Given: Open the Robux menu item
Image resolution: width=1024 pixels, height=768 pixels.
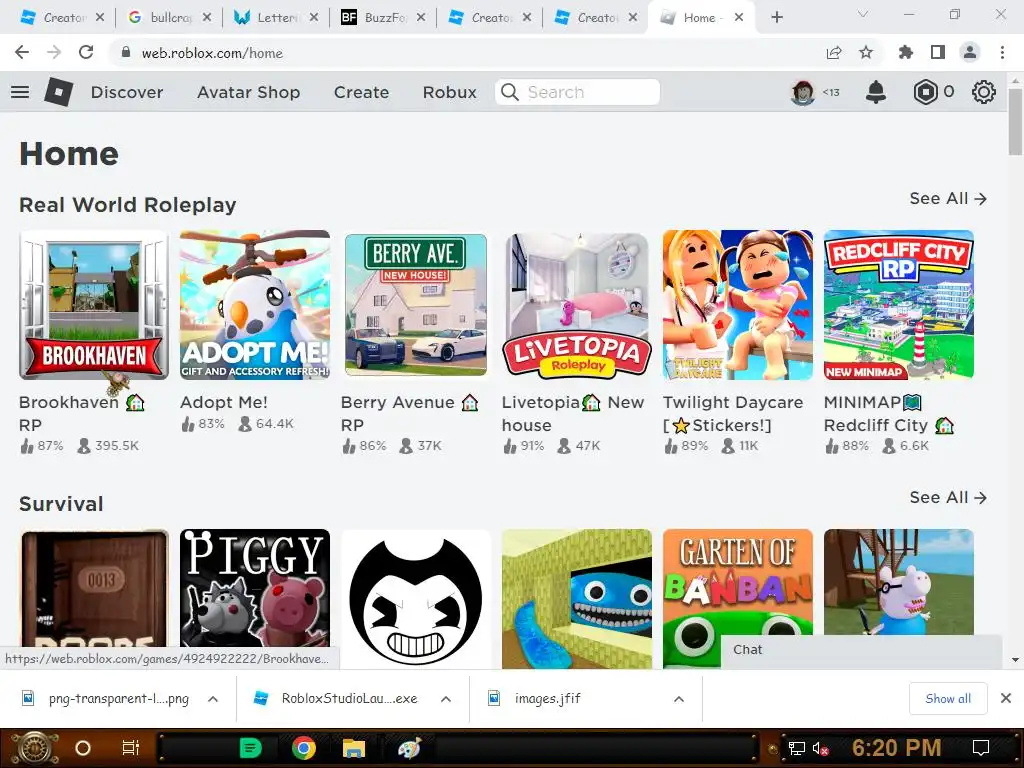Looking at the screenshot, I should pyautogui.click(x=449, y=92).
